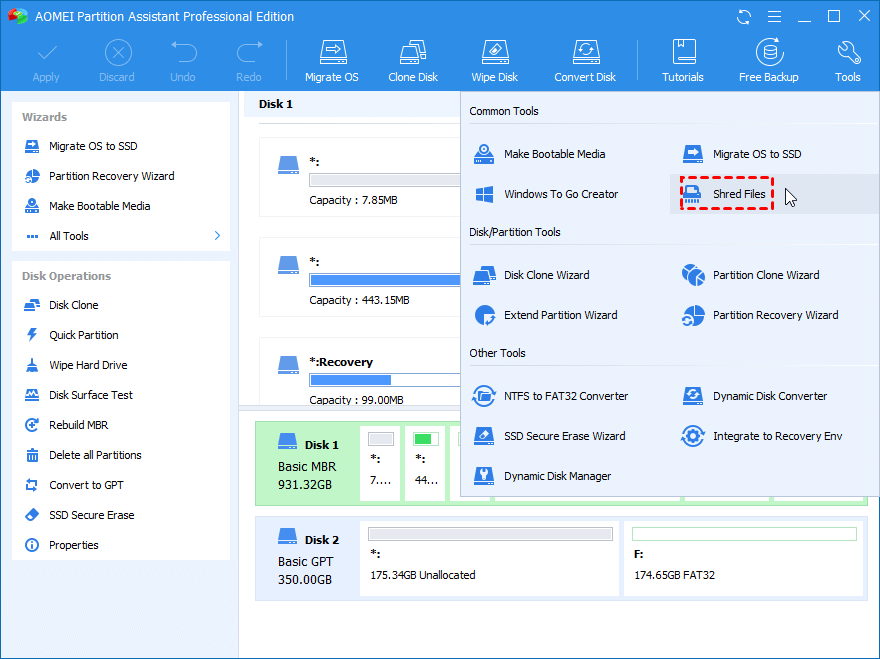
Task: Click the Migrate OS toolbar icon
Action: click(331, 61)
